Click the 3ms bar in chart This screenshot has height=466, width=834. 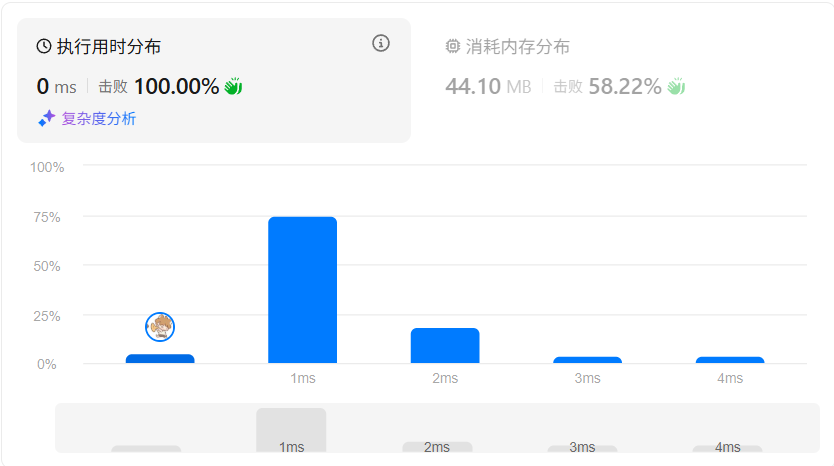click(588, 360)
